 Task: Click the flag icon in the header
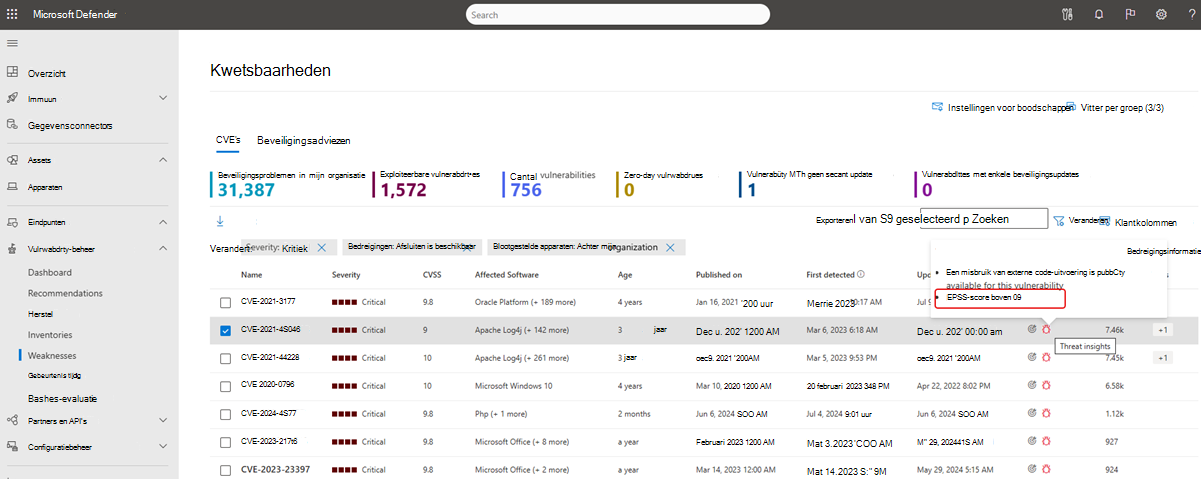pos(1130,15)
